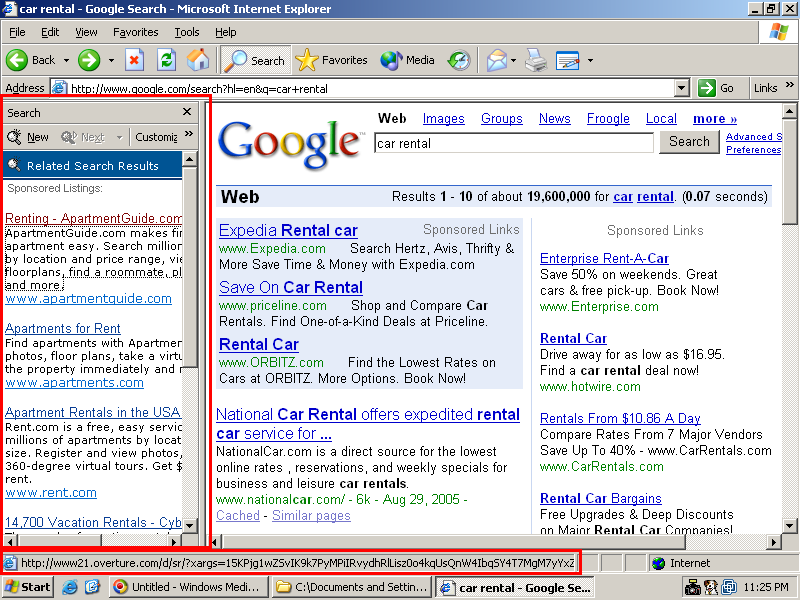Switch to Google Groups tab
This screenshot has width=800, height=600.
(502, 119)
